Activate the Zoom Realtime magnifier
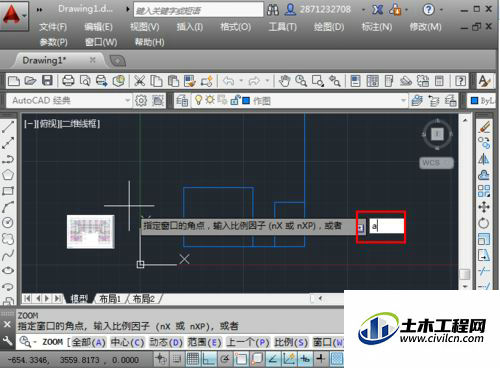The width and height of the screenshot is (500, 368). tap(301, 81)
